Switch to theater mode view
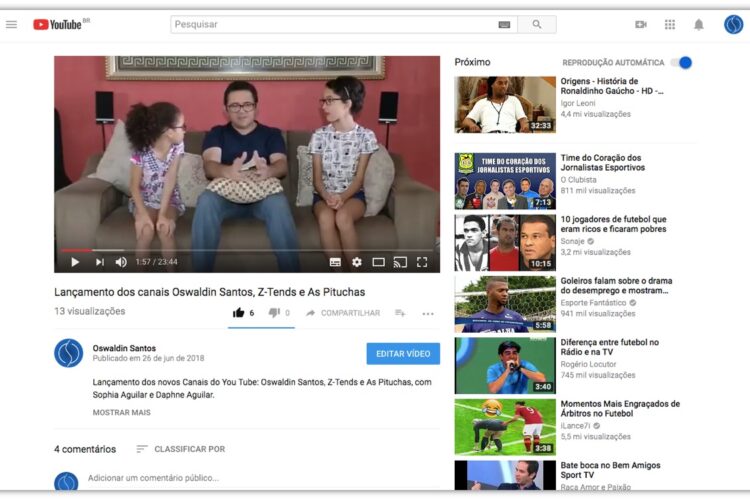Viewport: 750px width, 500px height. click(x=378, y=262)
